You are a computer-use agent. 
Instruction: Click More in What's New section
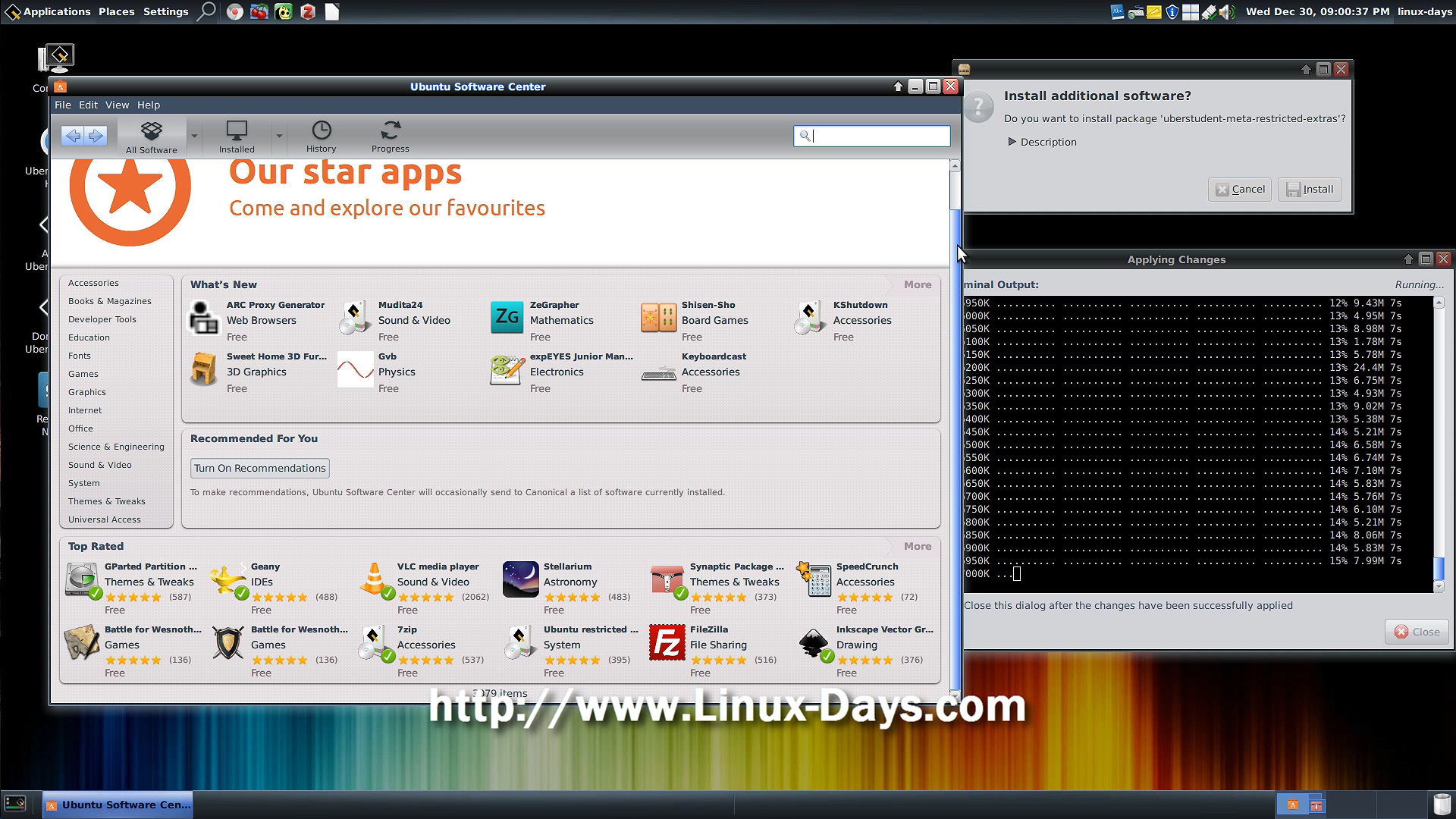[918, 284]
